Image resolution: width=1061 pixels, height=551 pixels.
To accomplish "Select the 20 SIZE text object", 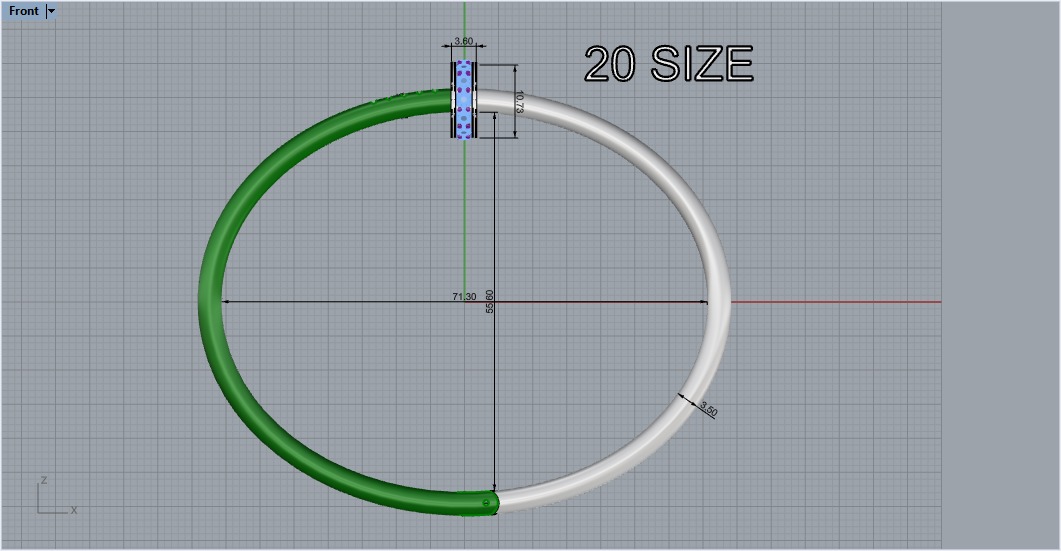I will tap(669, 64).
